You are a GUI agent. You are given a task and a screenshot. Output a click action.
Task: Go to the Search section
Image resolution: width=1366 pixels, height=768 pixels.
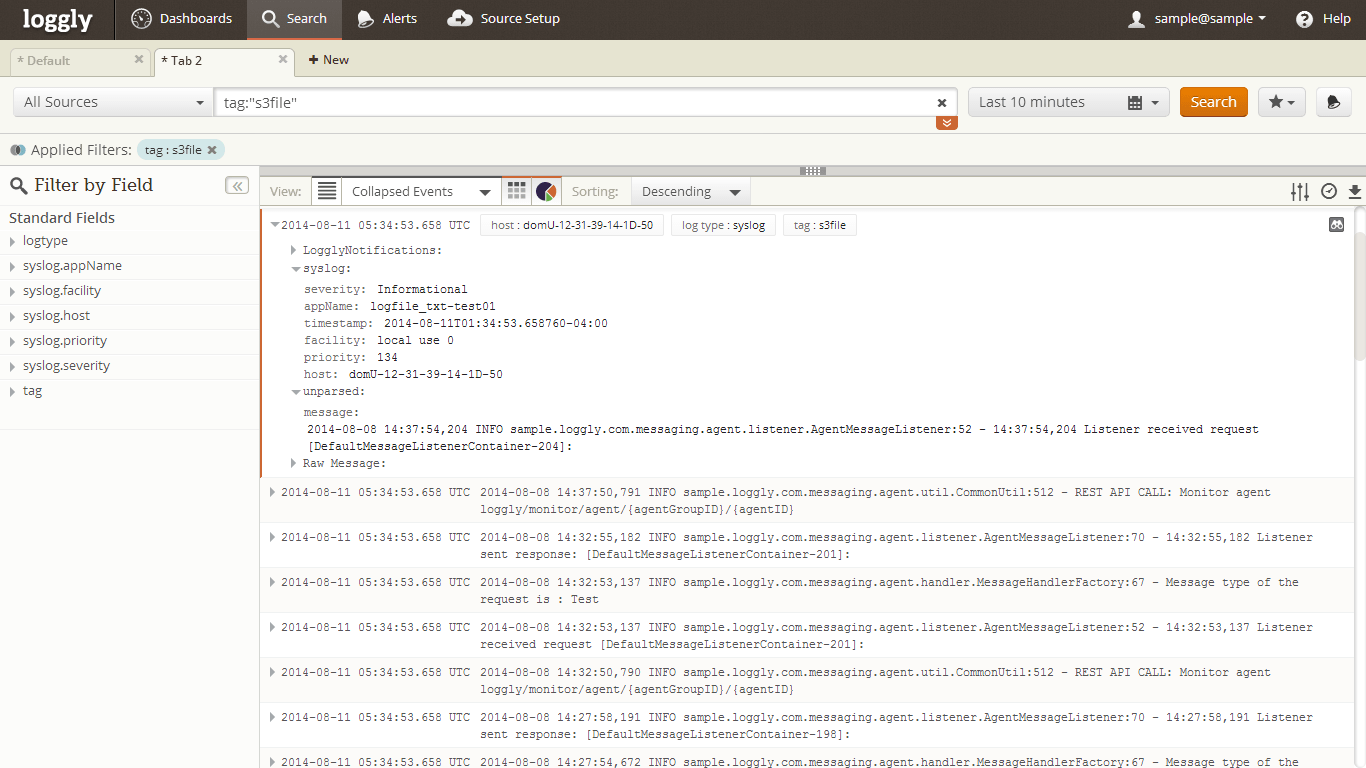click(294, 19)
